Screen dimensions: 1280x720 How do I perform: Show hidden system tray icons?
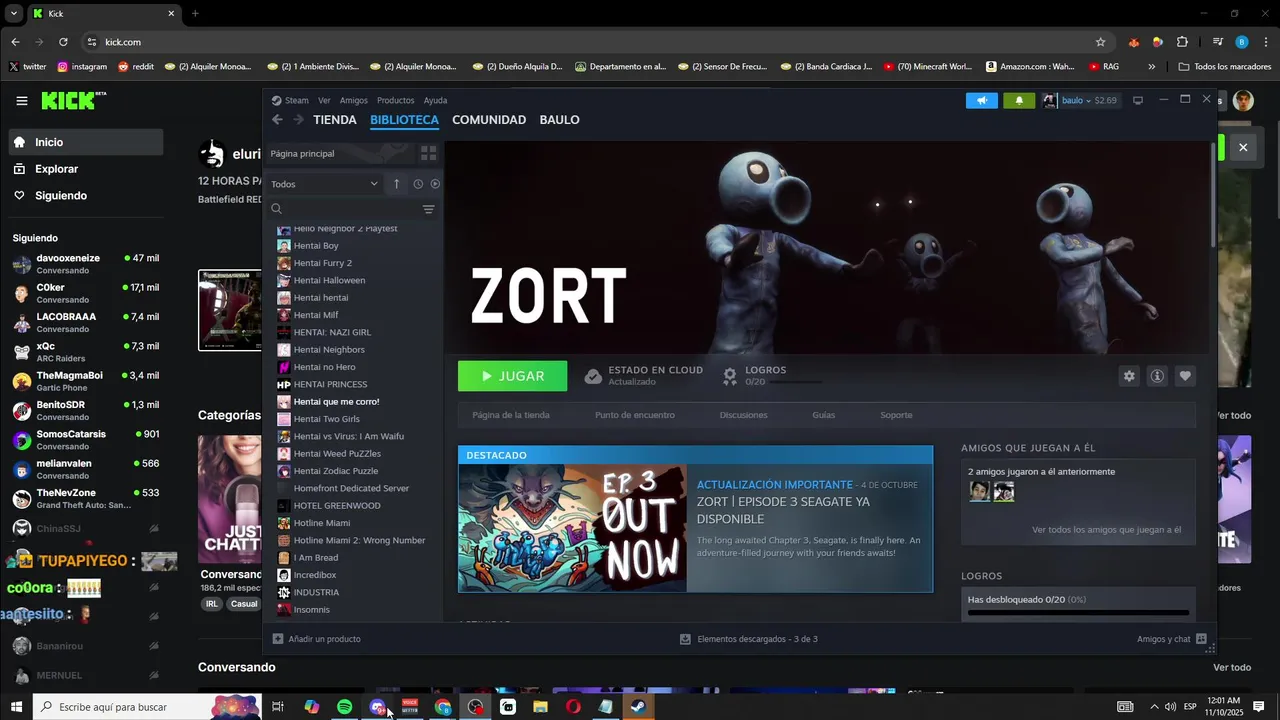click(x=1154, y=707)
